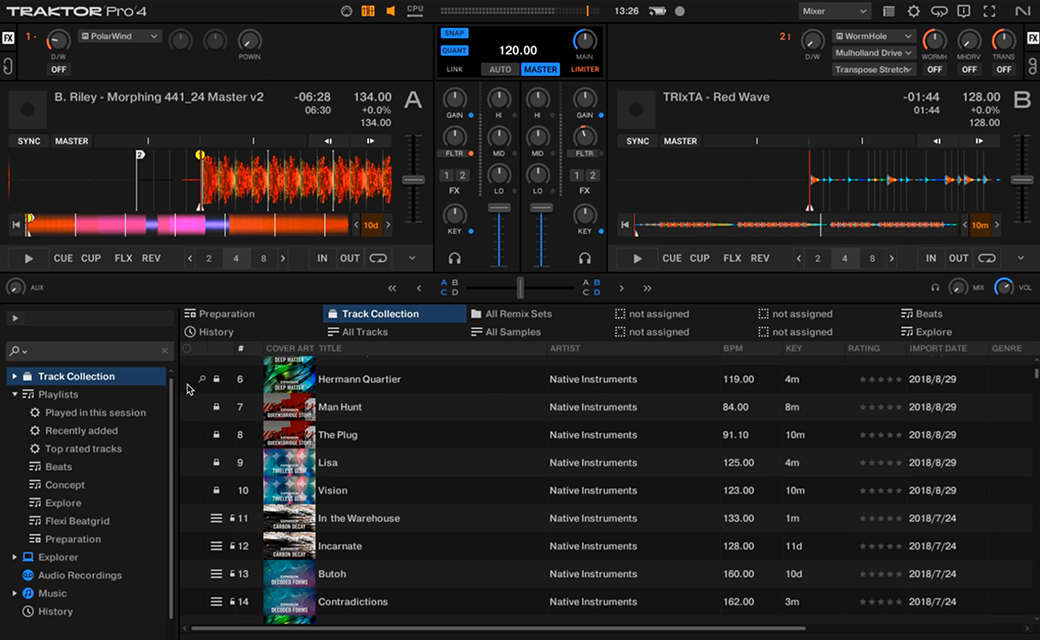Click the crossfader handle
Screen dimensions: 1040x640
(520, 288)
